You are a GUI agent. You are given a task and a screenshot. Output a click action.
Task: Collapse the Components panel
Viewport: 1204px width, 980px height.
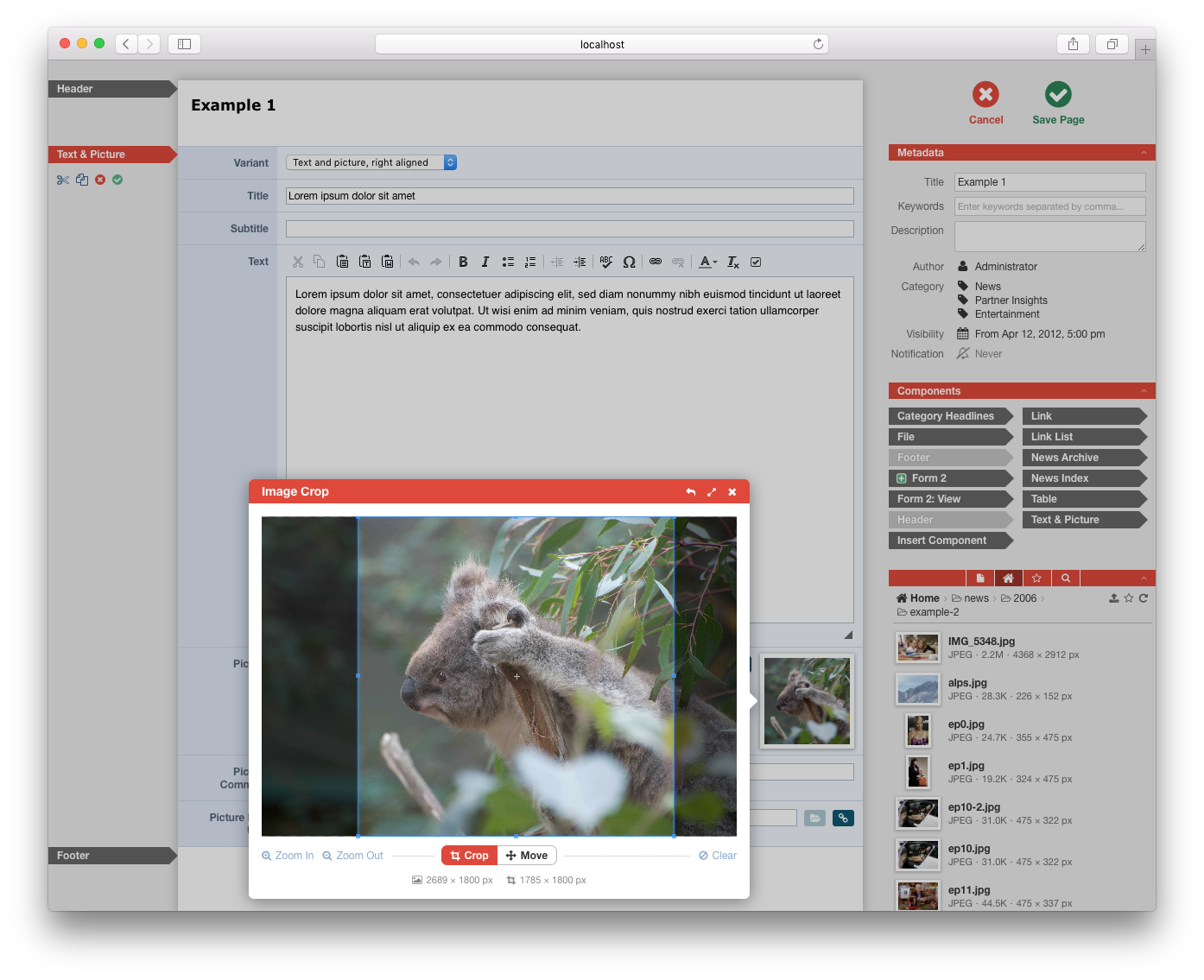click(x=1144, y=391)
